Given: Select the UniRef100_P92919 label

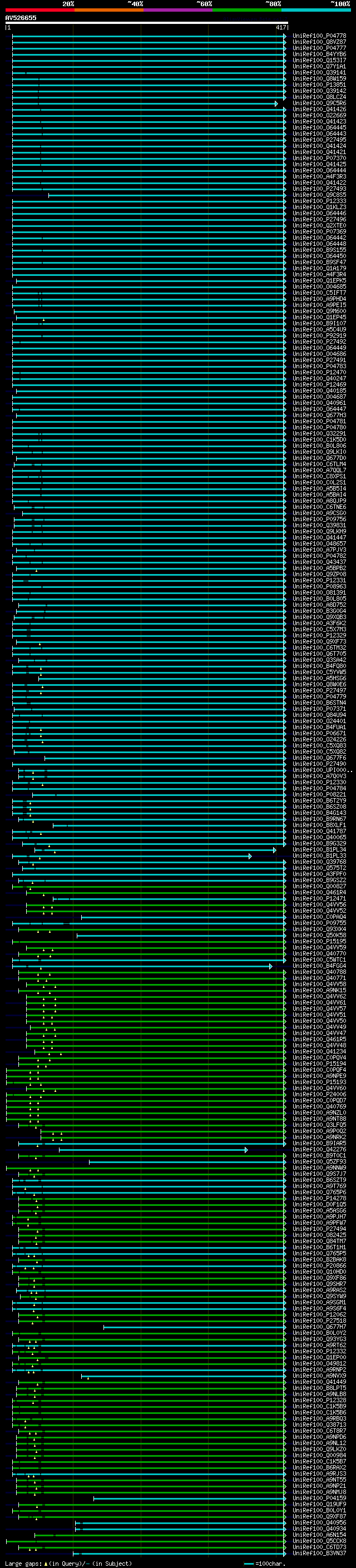Looking at the screenshot, I should click(x=319, y=335).
